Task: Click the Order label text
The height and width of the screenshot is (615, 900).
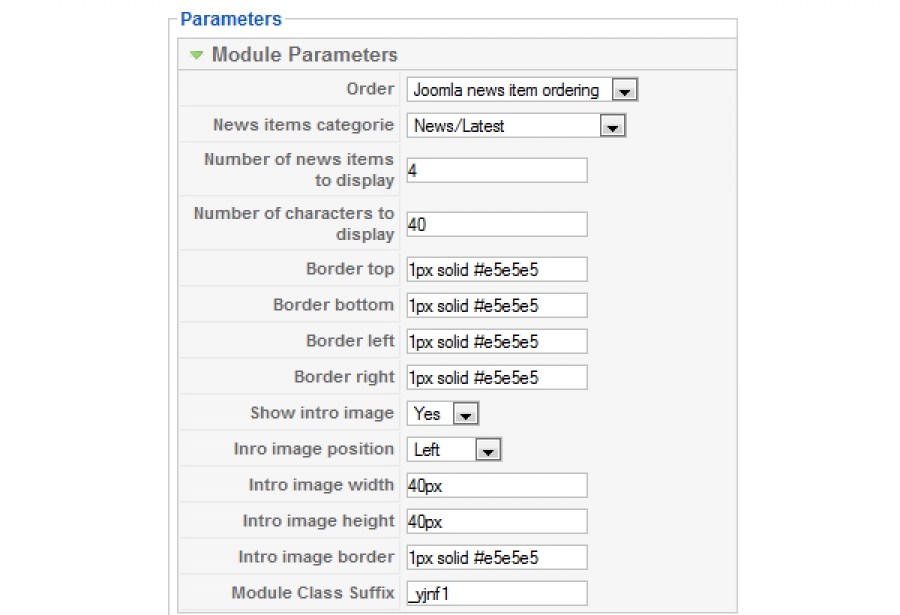Action: (370, 89)
